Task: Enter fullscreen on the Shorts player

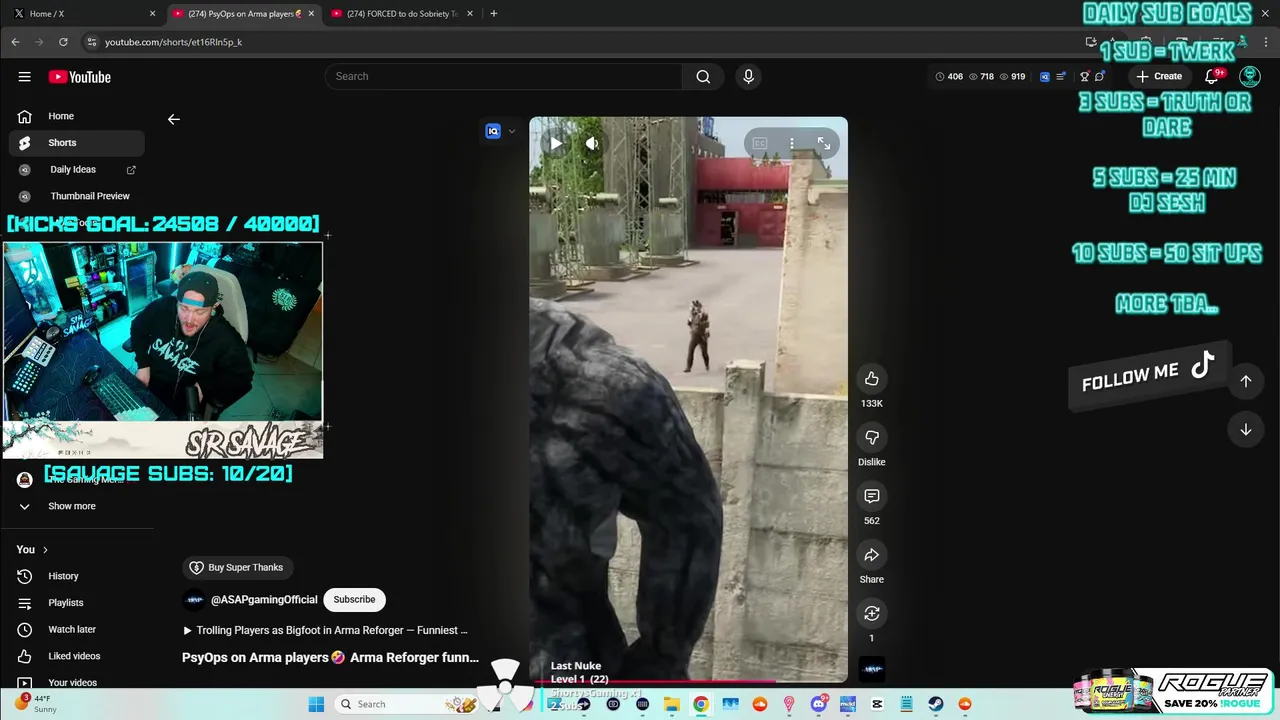Action: coord(823,143)
